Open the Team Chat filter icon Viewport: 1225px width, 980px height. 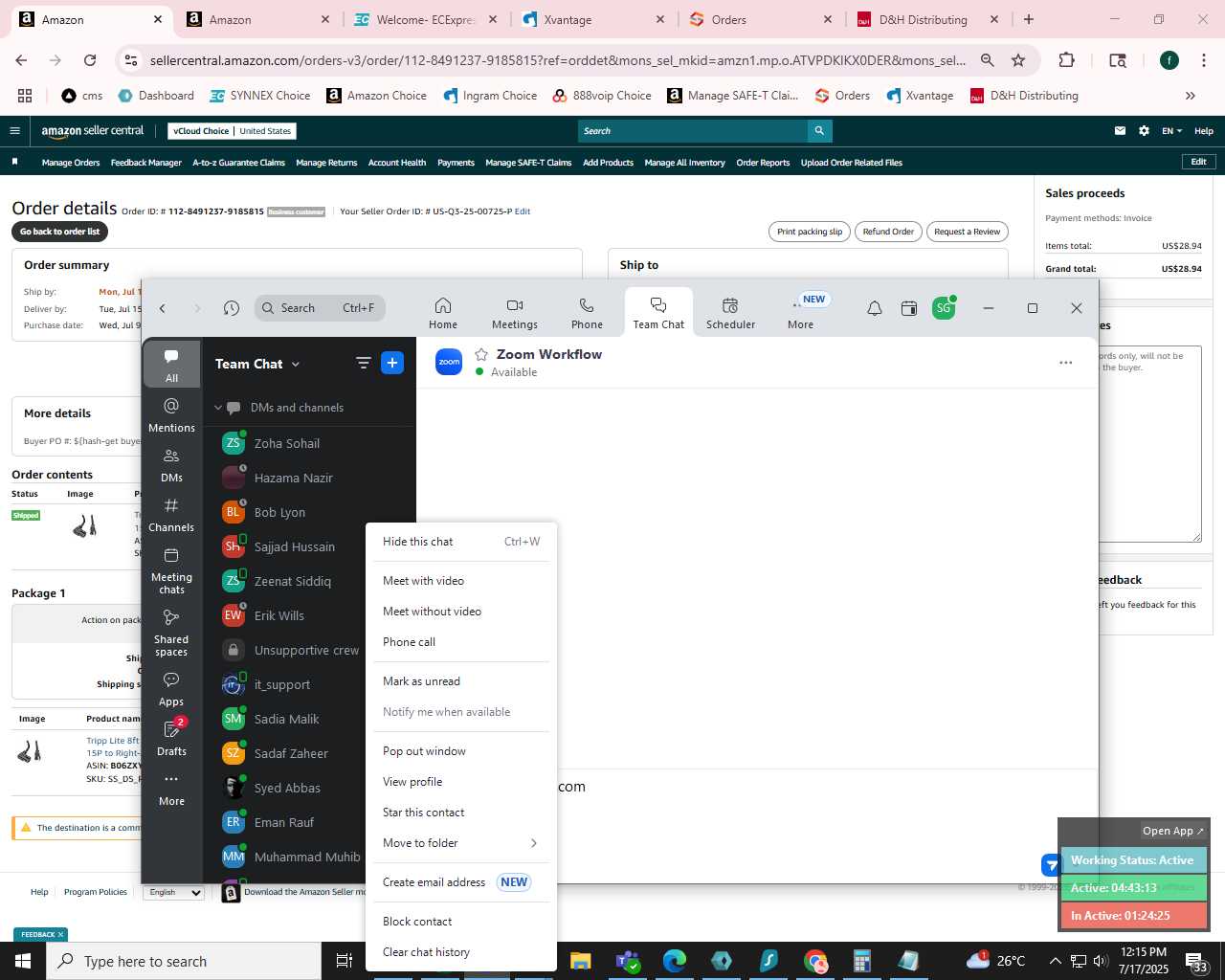click(x=363, y=363)
